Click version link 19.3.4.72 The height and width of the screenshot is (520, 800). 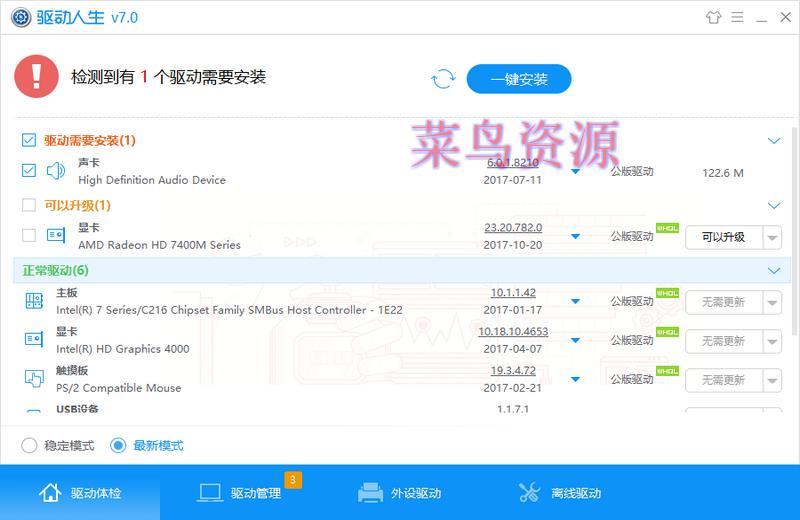pos(513,370)
